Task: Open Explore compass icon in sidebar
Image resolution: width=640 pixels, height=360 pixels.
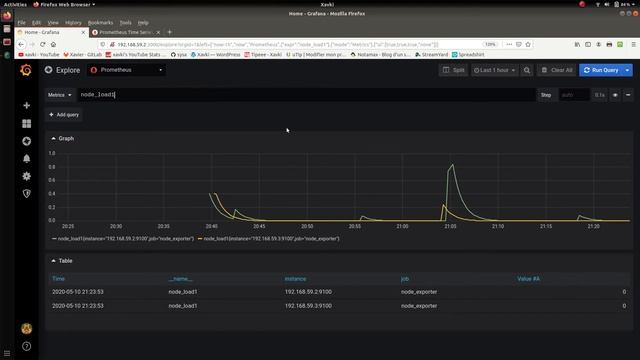Action: 27,141
